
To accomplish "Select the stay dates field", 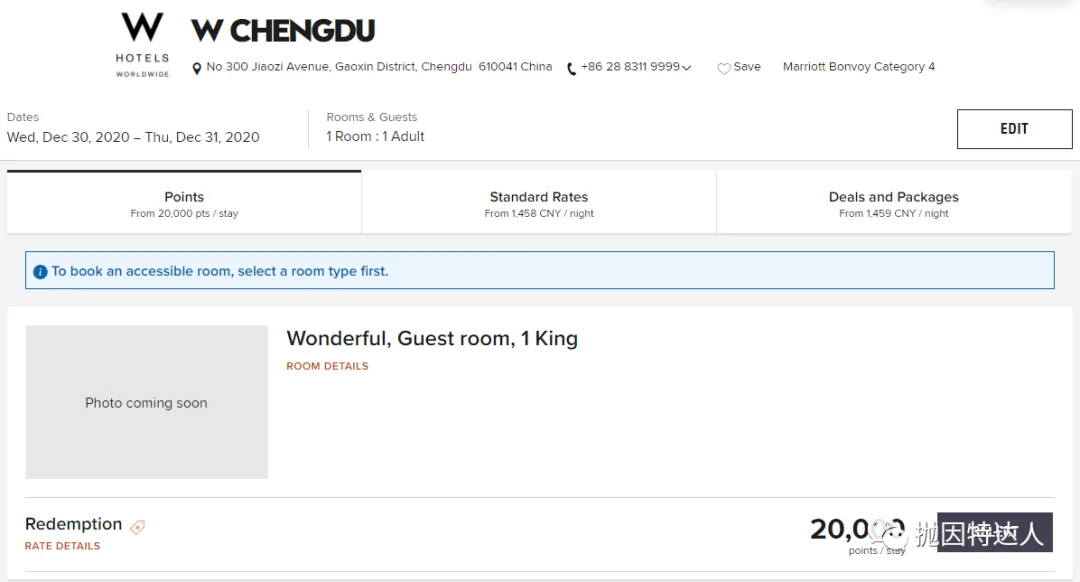I will pos(133,128).
